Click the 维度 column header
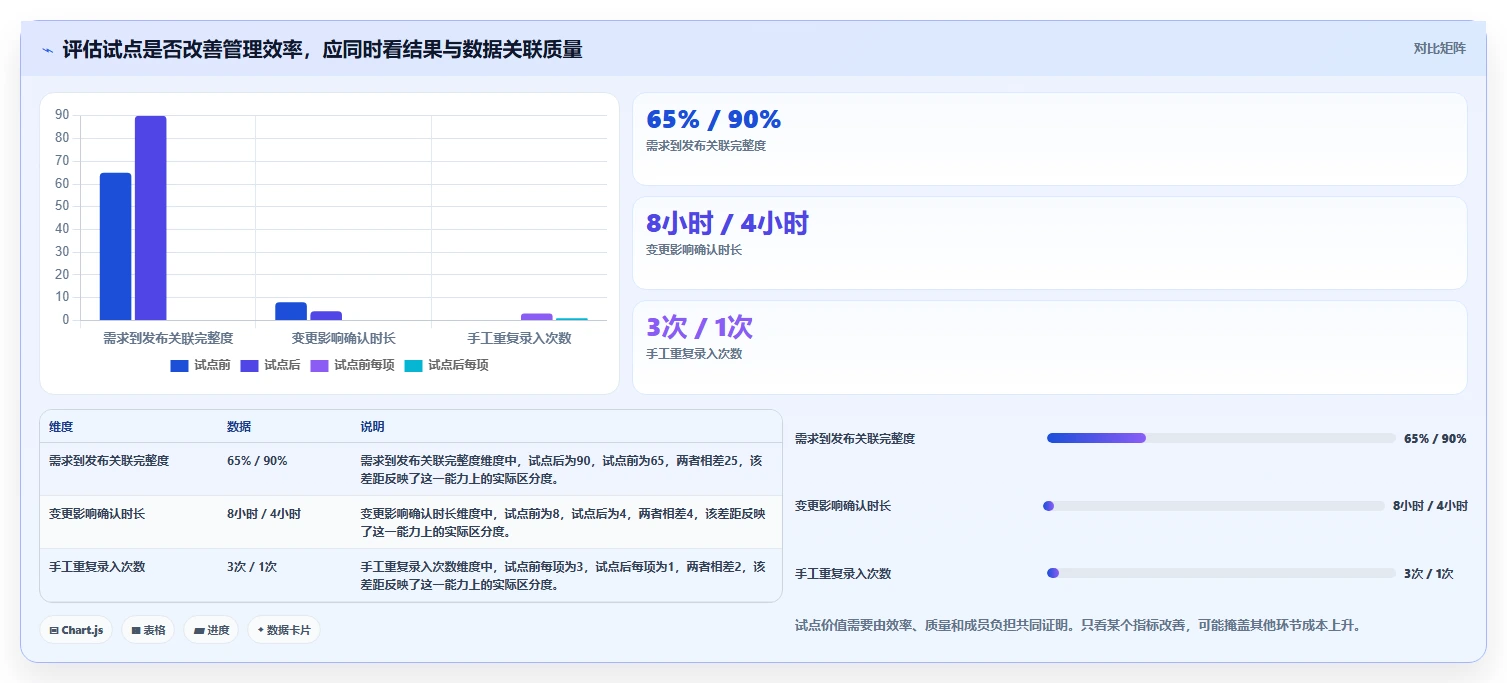1507x683 pixels. [61, 427]
